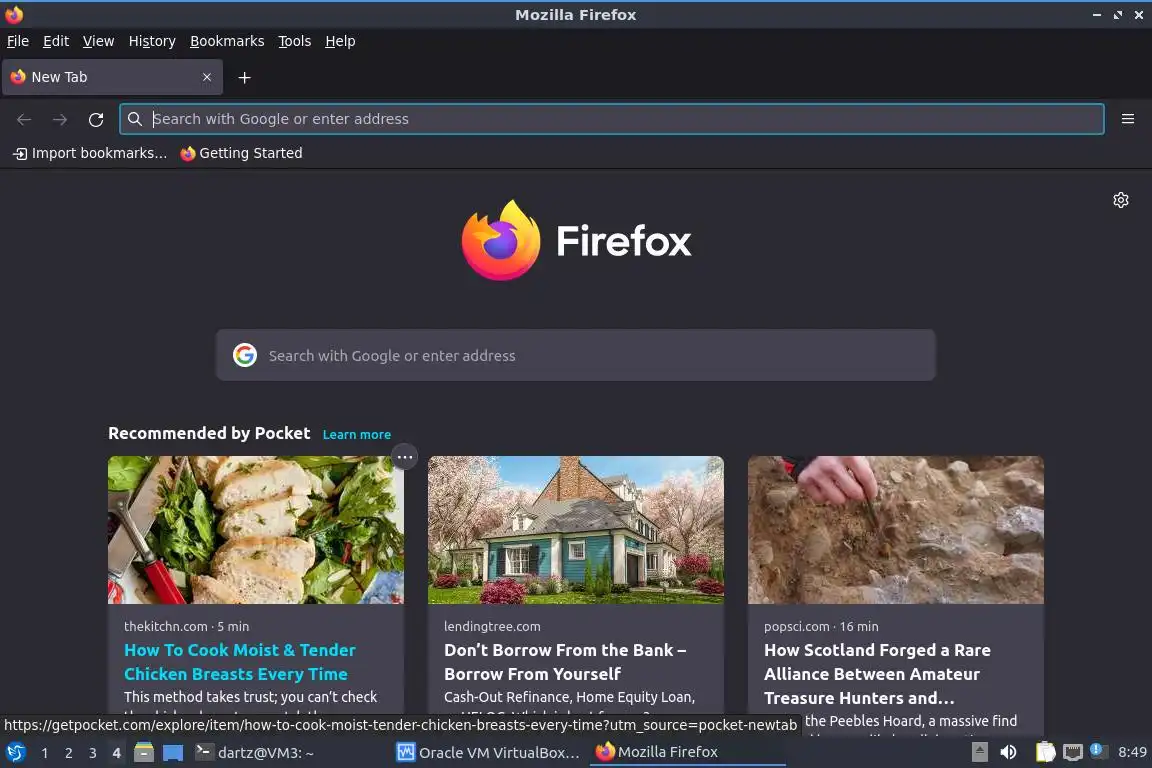
Task: Open the File menu
Action: [18, 41]
